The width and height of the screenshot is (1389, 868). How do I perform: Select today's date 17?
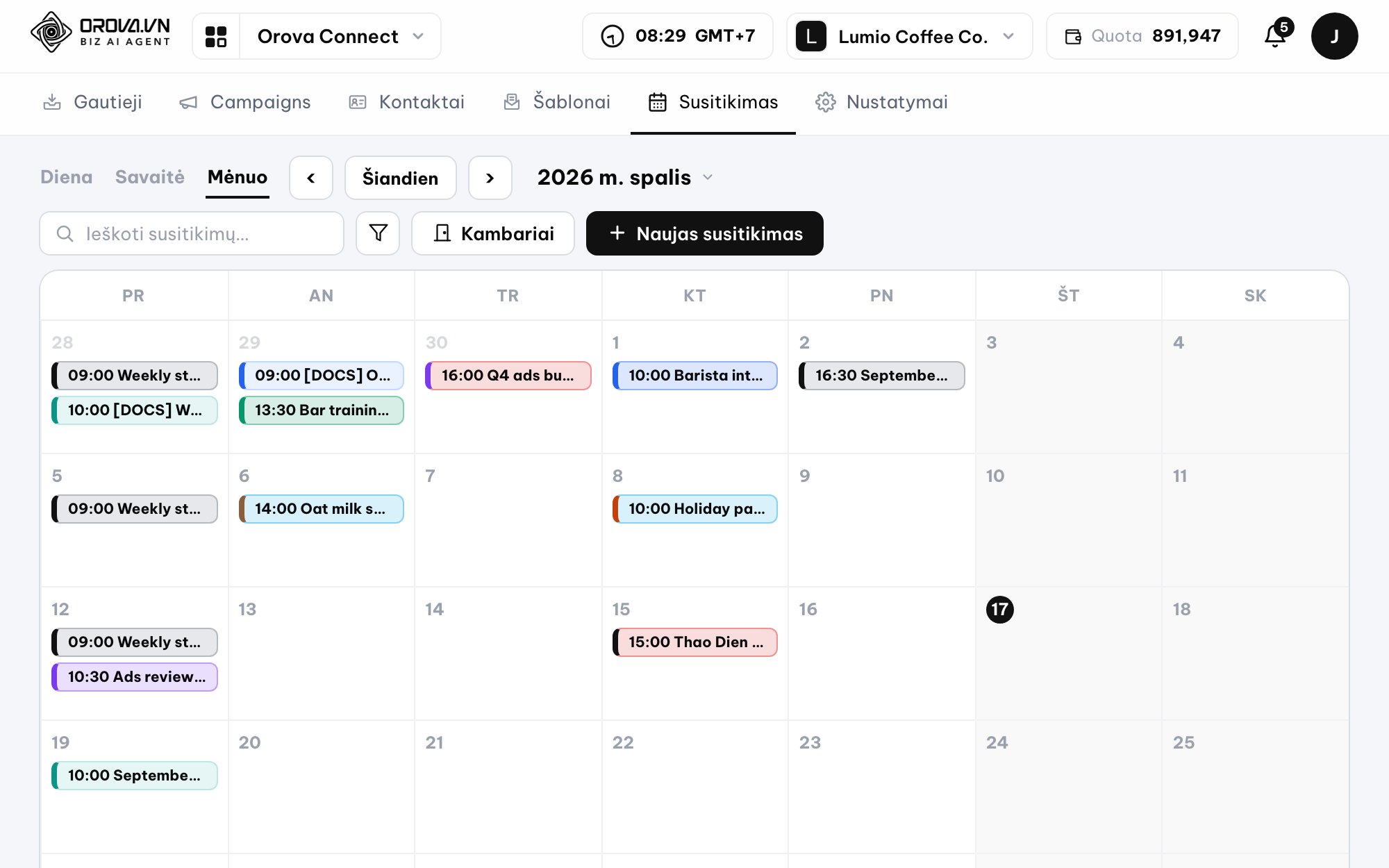[x=1000, y=610]
